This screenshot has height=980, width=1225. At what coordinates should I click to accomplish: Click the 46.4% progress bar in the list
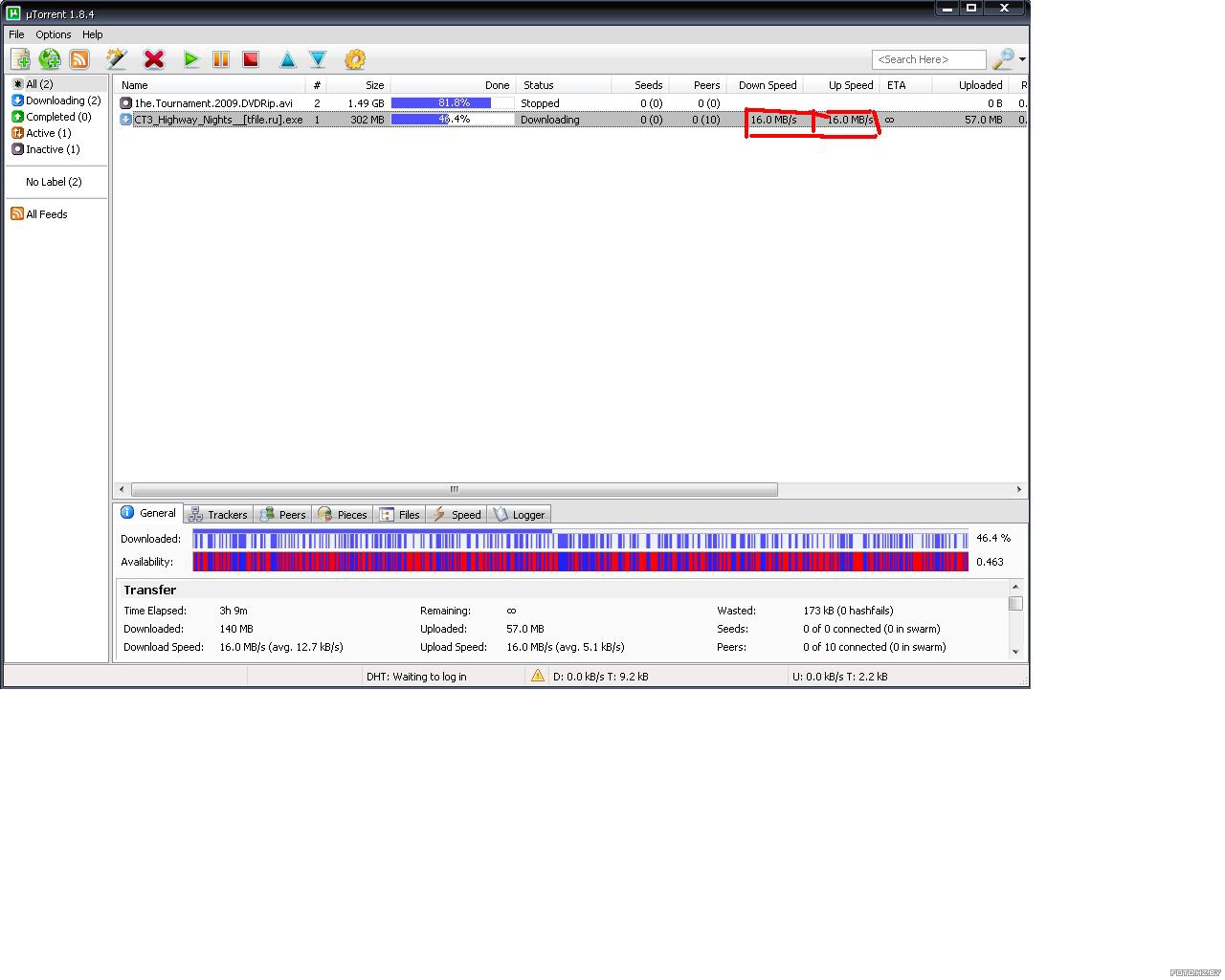(453, 120)
